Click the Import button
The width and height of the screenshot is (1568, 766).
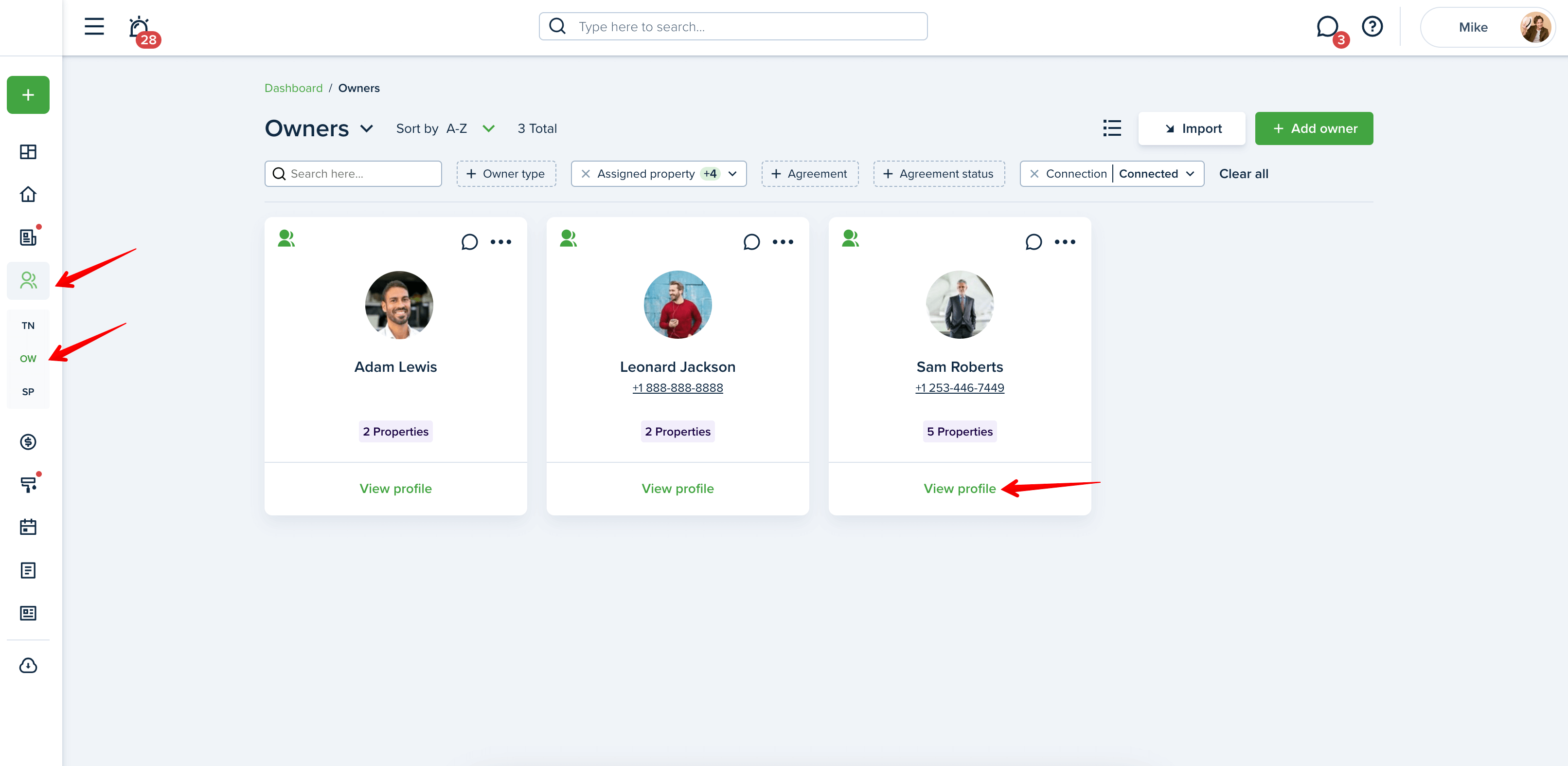tap(1191, 128)
